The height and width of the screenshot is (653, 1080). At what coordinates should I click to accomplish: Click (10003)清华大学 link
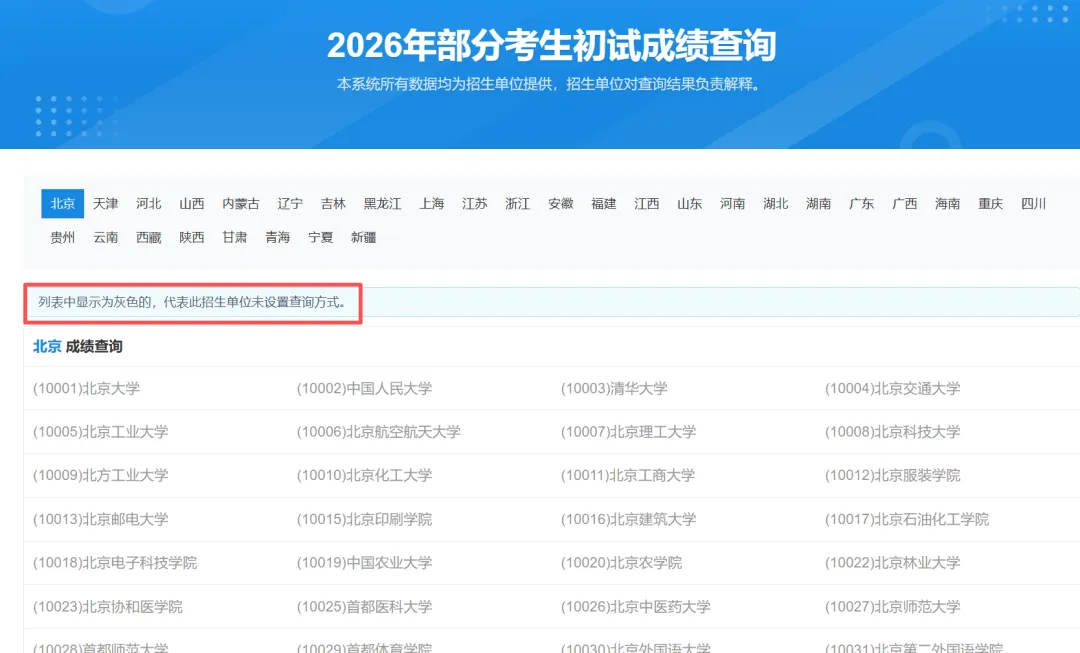[x=614, y=388]
